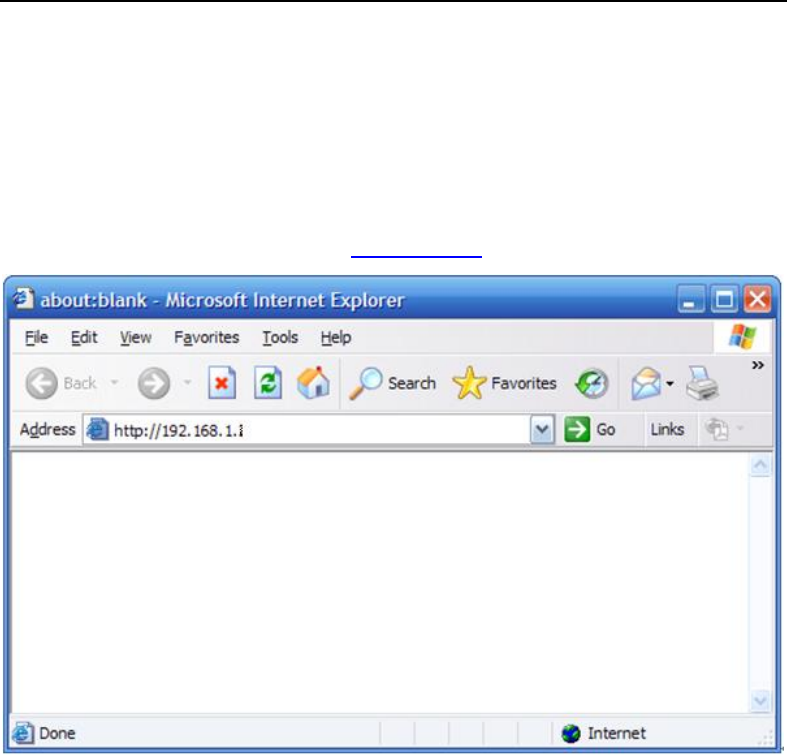Maximize the Internet Explorer window
The width and height of the screenshot is (787, 756).
(724, 300)
